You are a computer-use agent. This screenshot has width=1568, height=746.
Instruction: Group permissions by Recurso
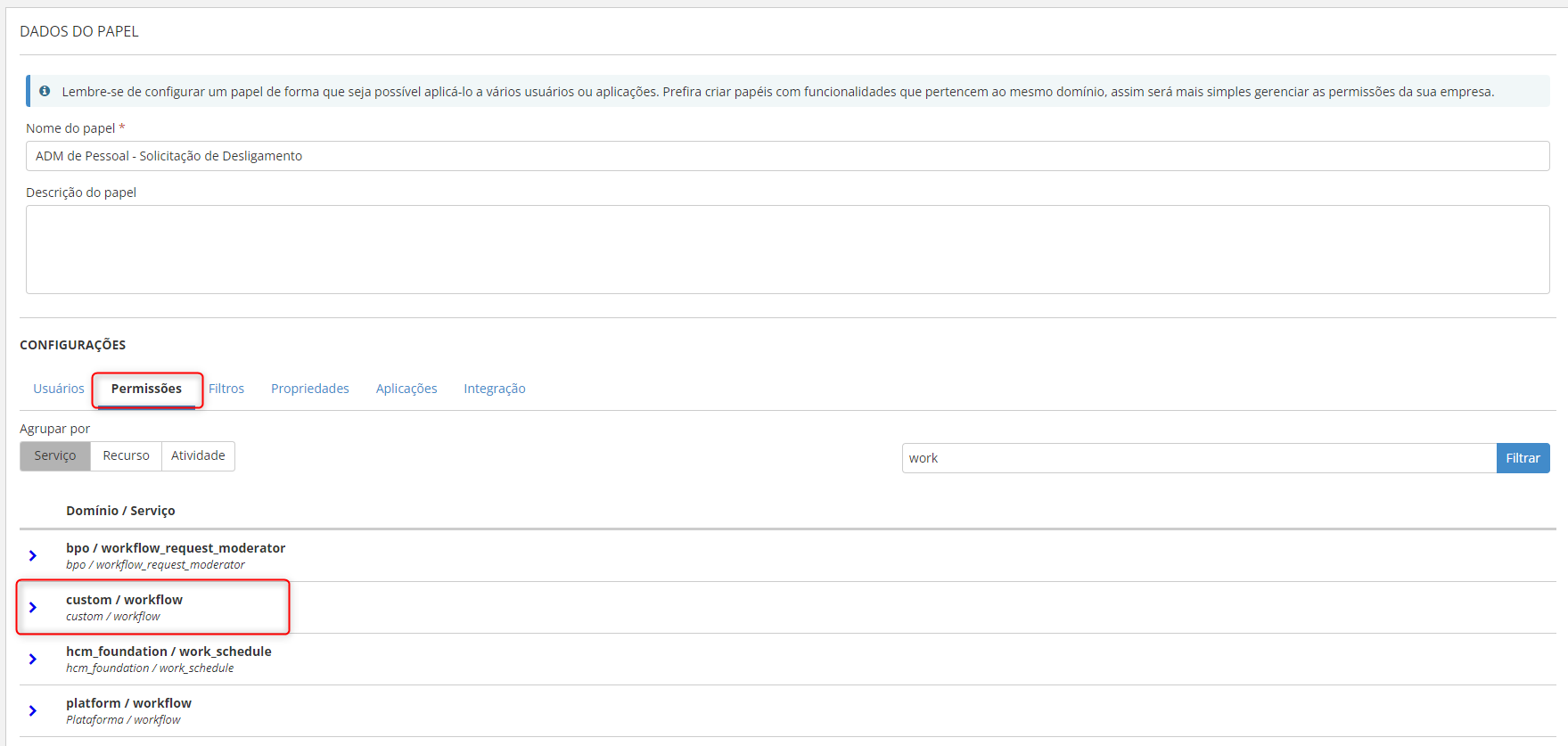point(126,455)
